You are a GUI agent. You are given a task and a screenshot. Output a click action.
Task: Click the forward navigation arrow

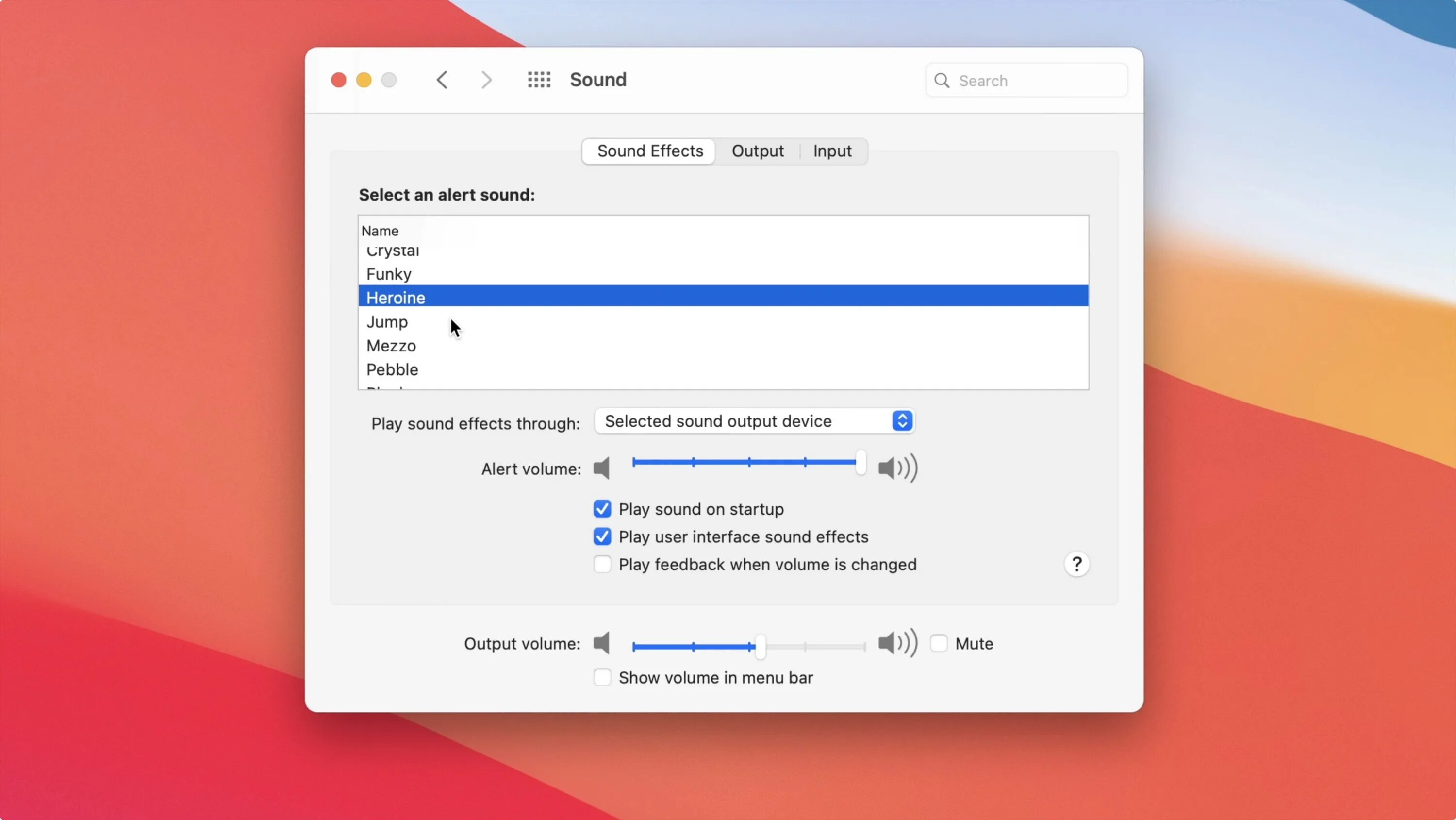486,80
